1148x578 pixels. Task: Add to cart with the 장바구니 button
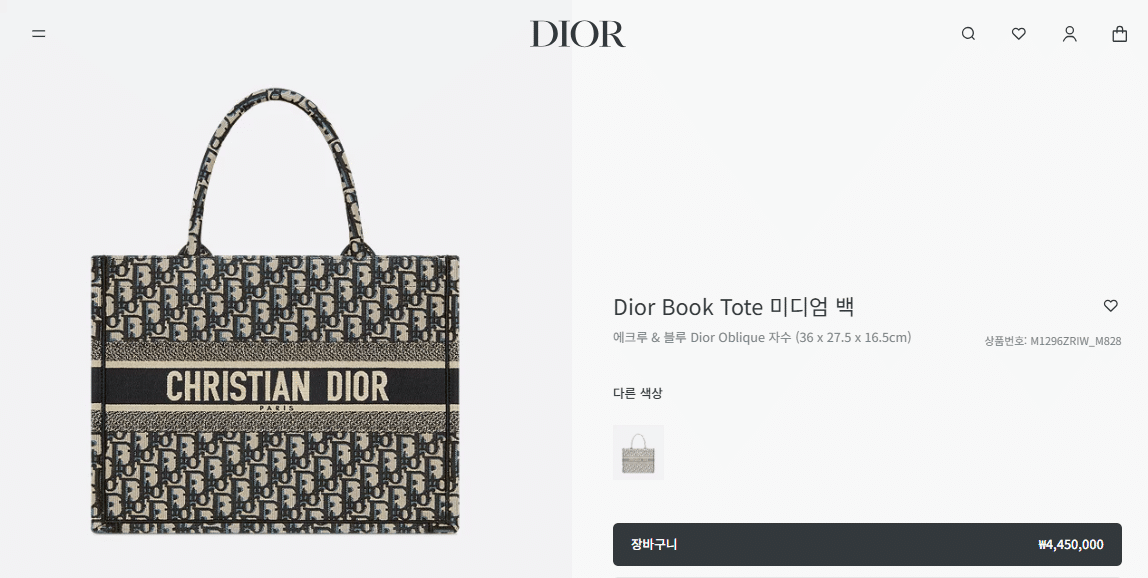[x=867, y=544]
